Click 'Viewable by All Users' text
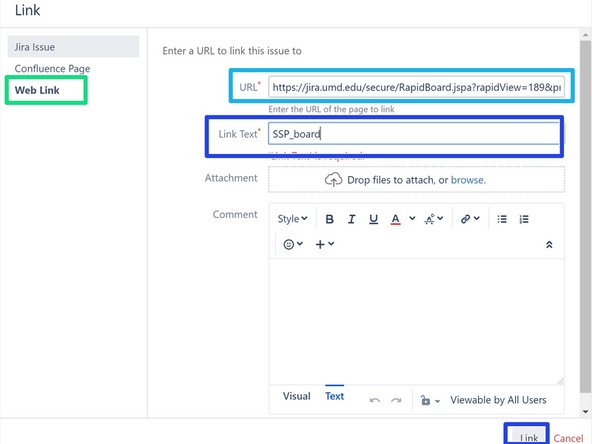592x444 pixels. tap(498, 400)
